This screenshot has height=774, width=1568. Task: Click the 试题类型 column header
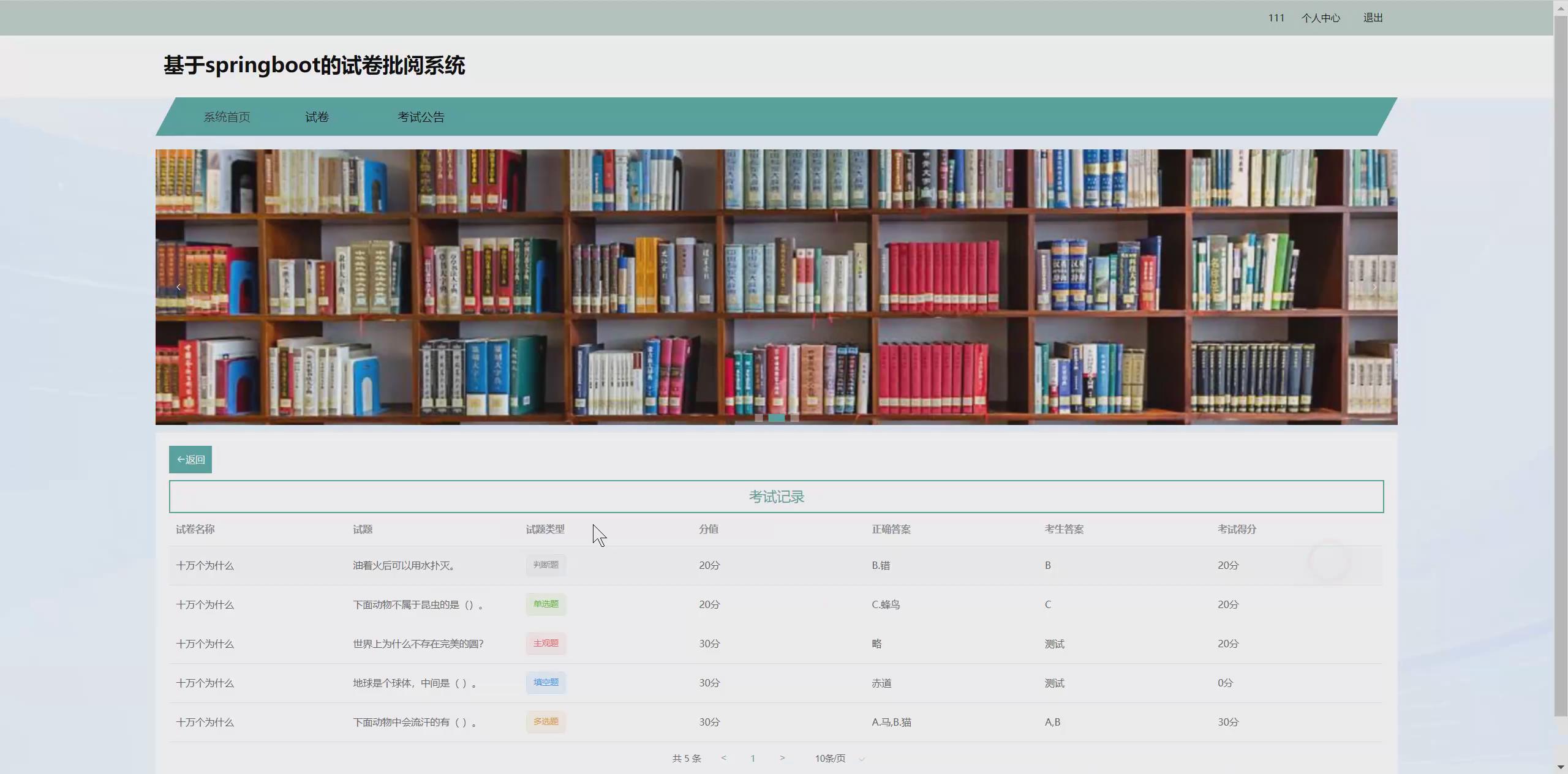[545, 529]
